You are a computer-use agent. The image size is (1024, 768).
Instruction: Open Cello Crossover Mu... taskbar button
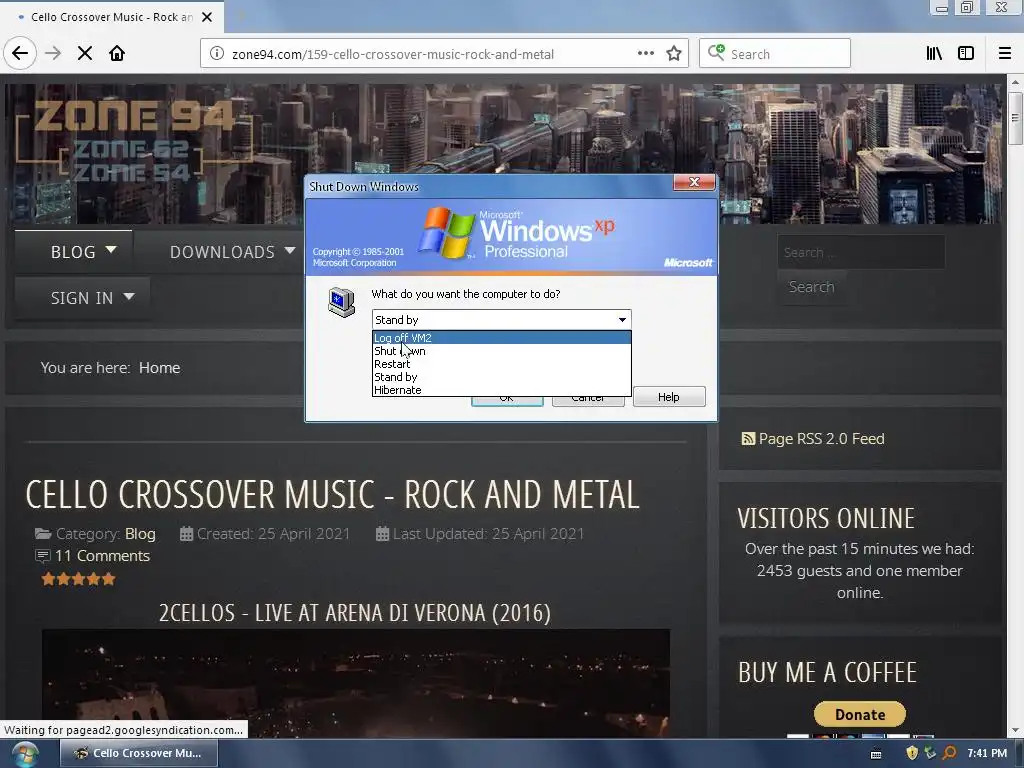[139, 754]
